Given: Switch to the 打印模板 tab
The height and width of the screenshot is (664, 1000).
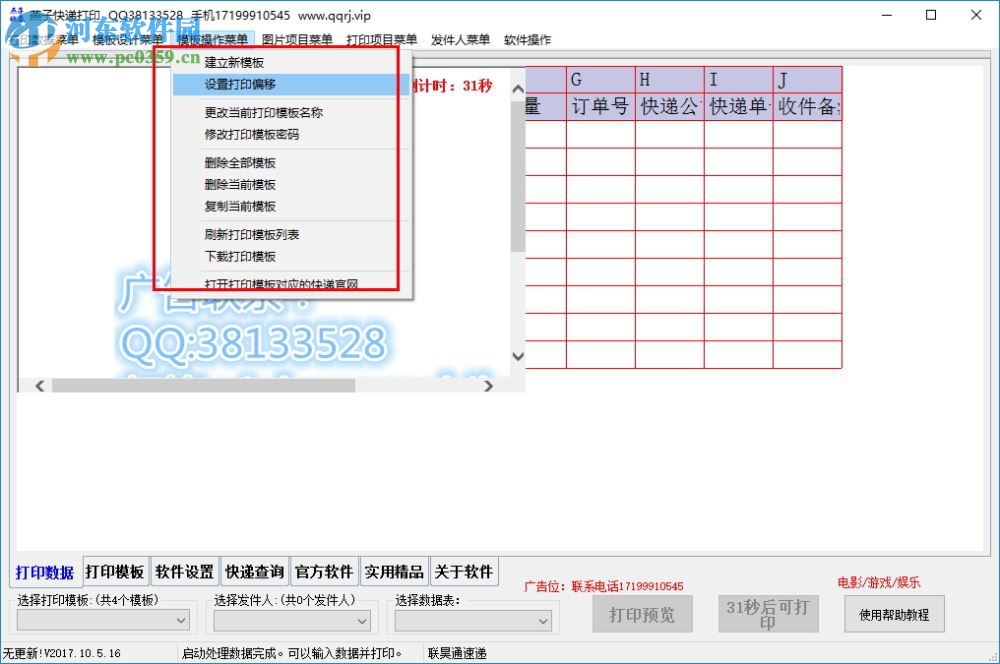Looking at the screenshot, I should 115,572.
